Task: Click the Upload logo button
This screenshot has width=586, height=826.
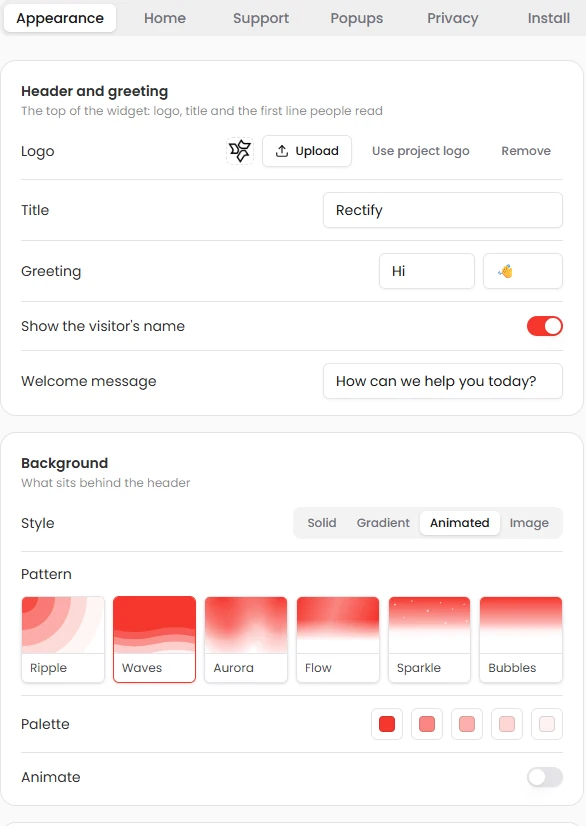Action: click(307, 151)
